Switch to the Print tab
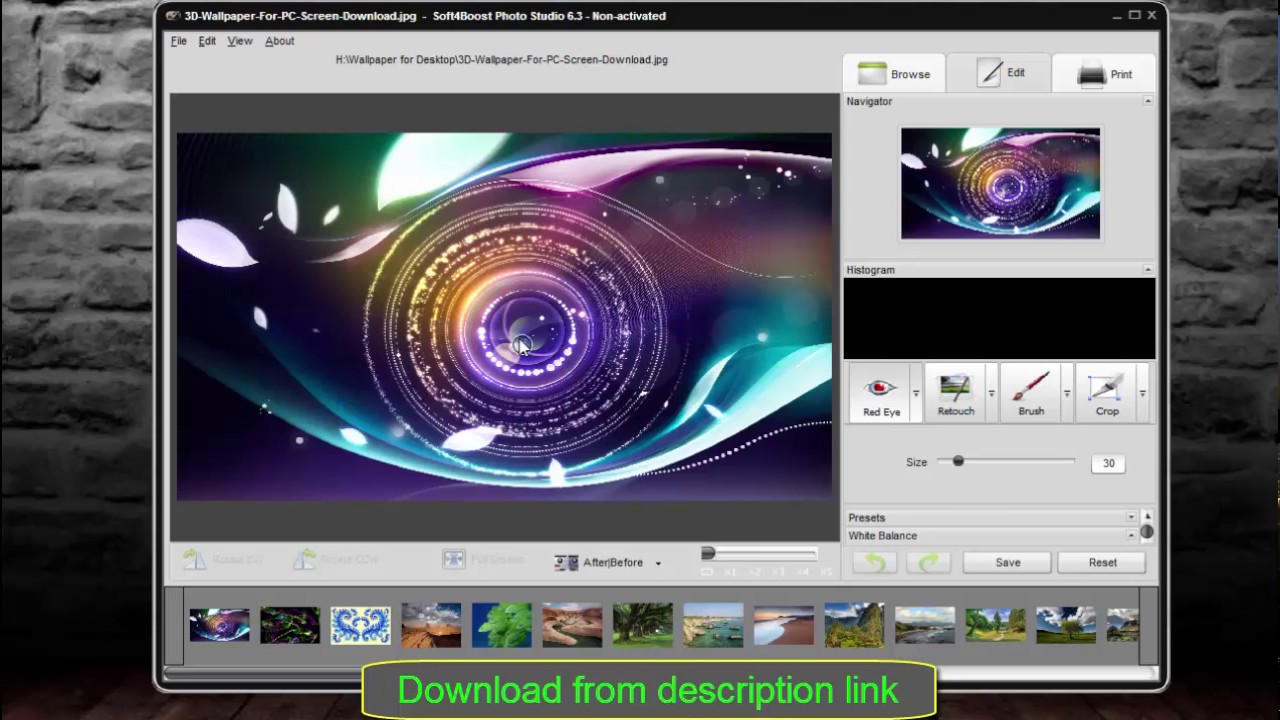 click(1105, 74)
